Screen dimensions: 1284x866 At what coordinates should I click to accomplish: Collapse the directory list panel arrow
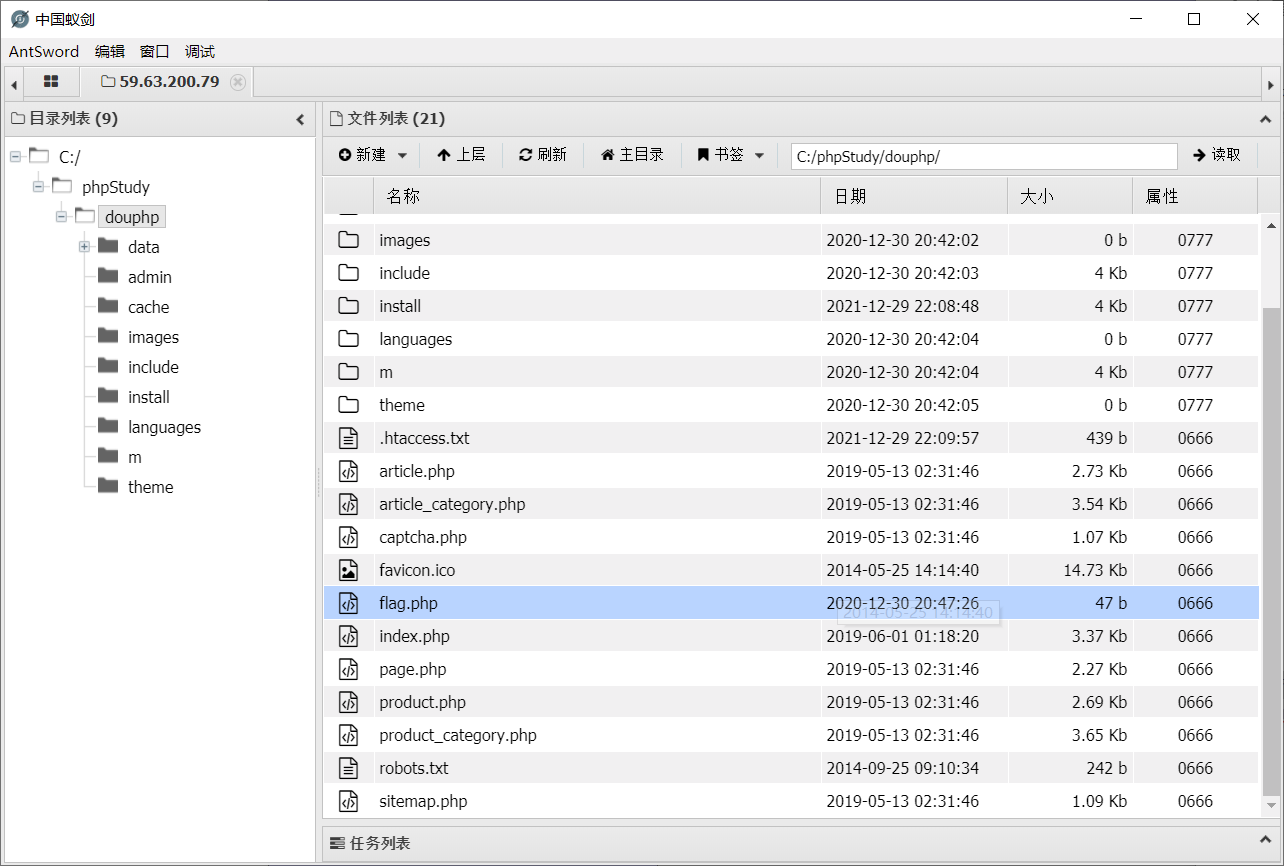click(300, 119)
